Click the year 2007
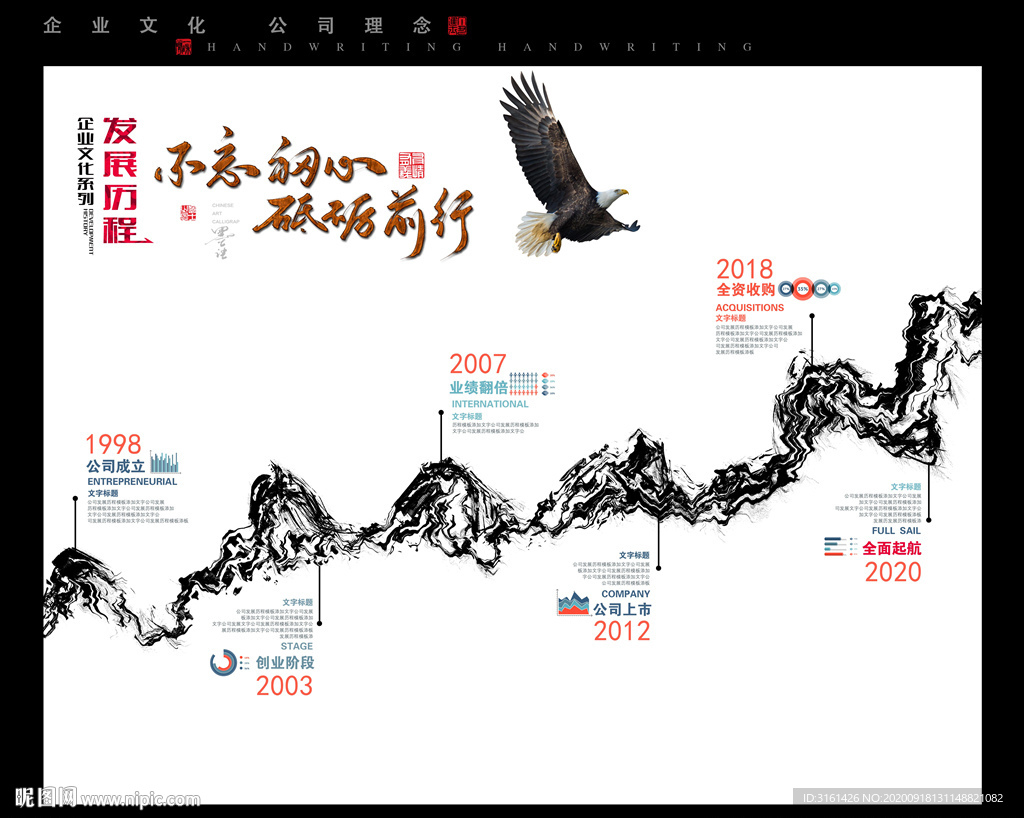 (x=478, y=364)
